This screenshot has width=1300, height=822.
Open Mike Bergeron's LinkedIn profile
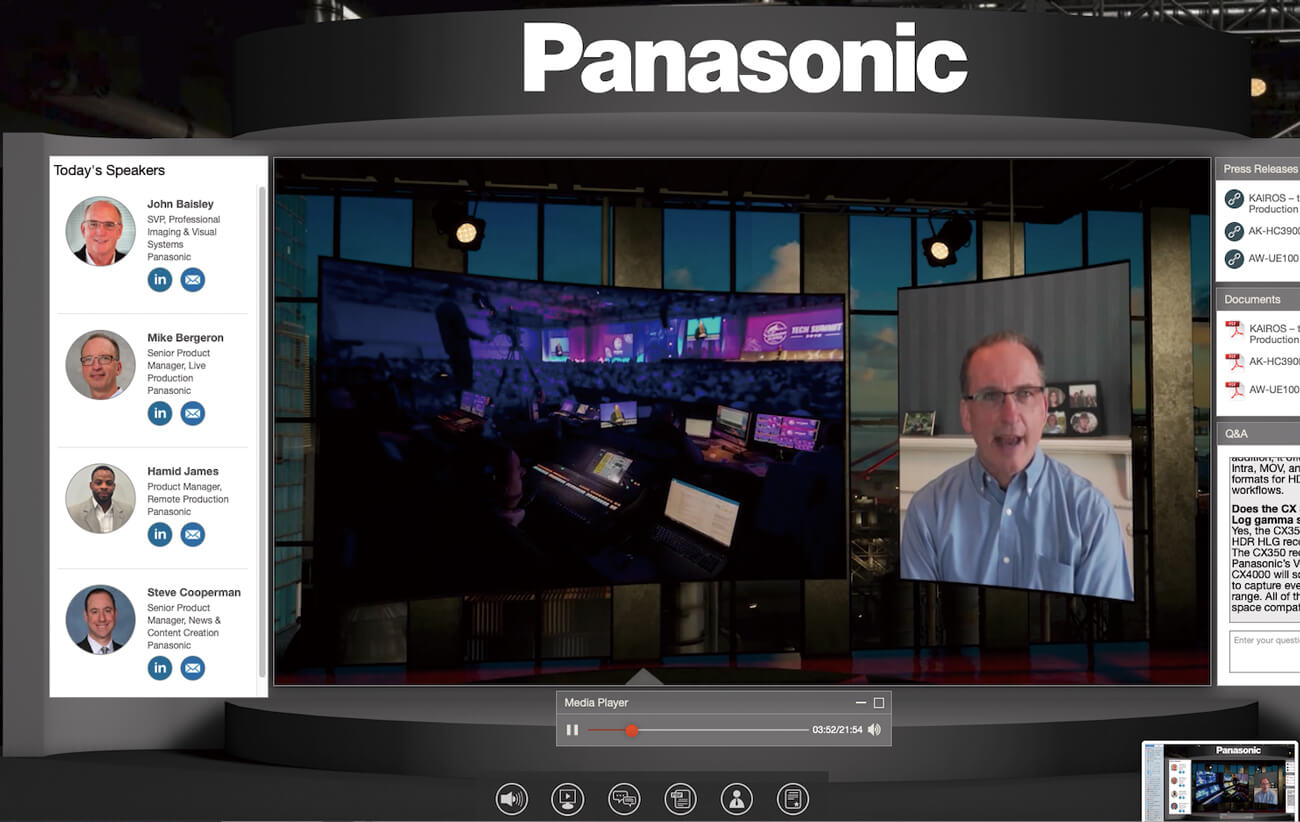click(x=160, y=413)
